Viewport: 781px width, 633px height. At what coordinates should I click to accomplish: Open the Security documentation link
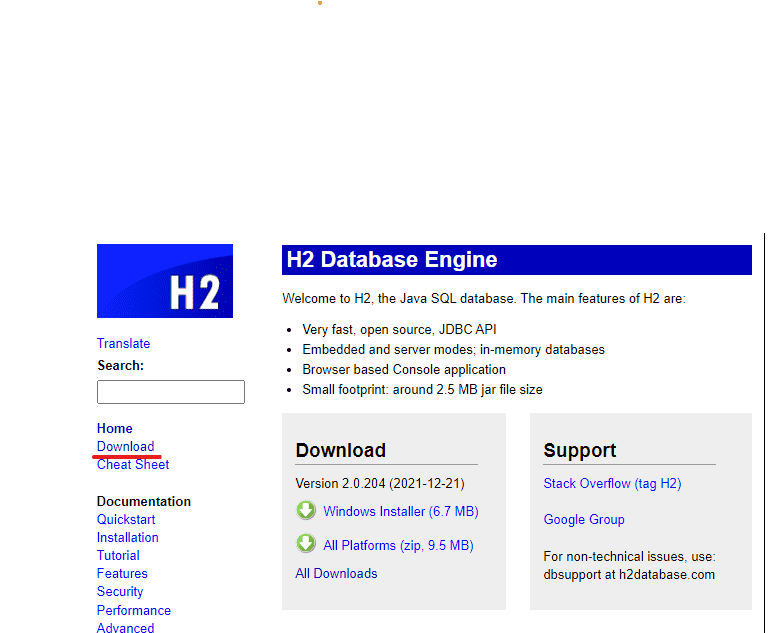(120, 592)
